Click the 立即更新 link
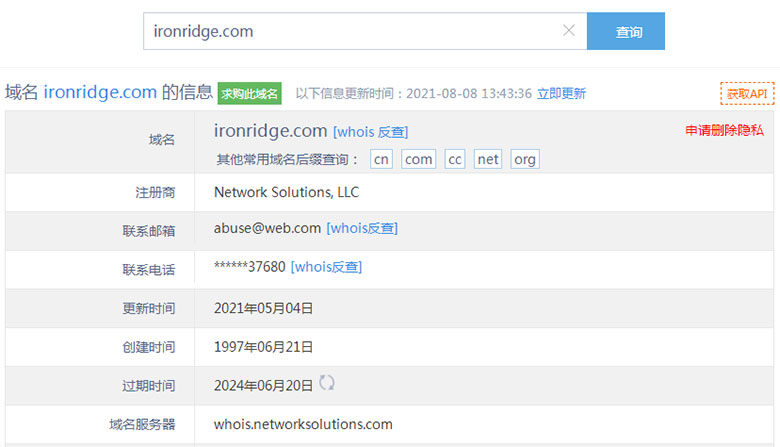The height and width of the screenshot is (447, 780). click(561, 94)
